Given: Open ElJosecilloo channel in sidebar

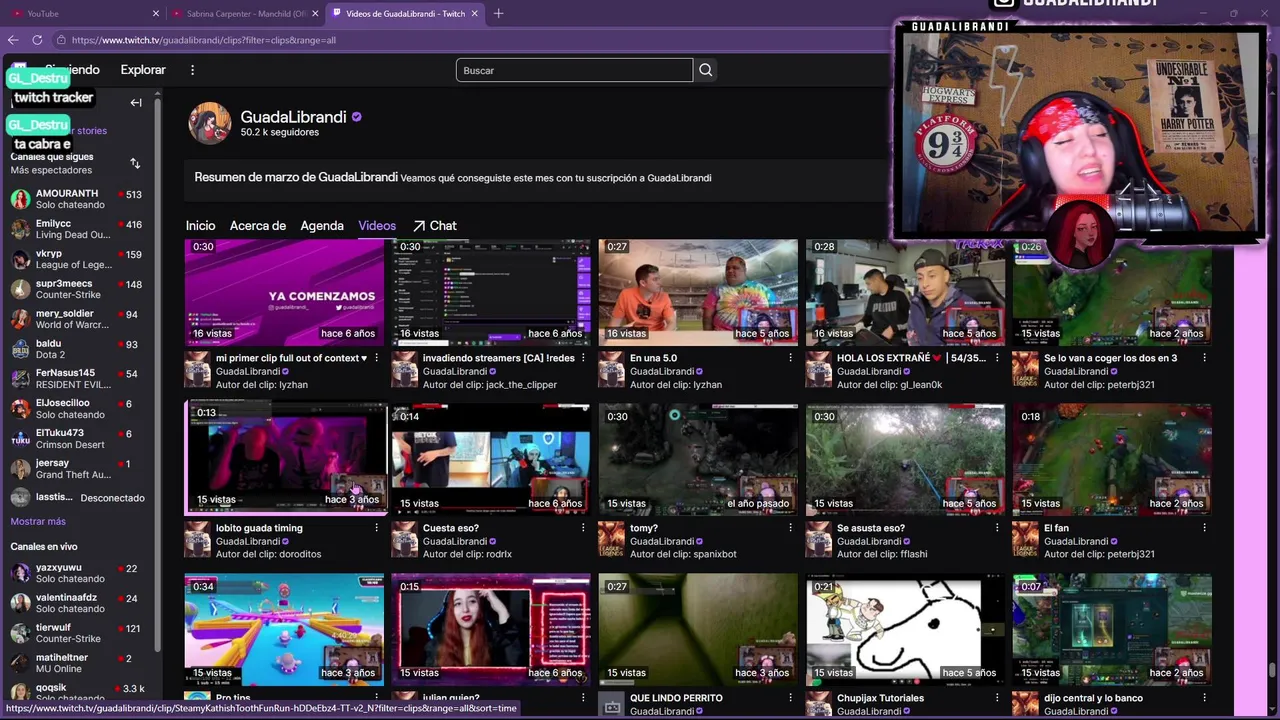Looking at the screenshot, I should (x=78, y=409).
